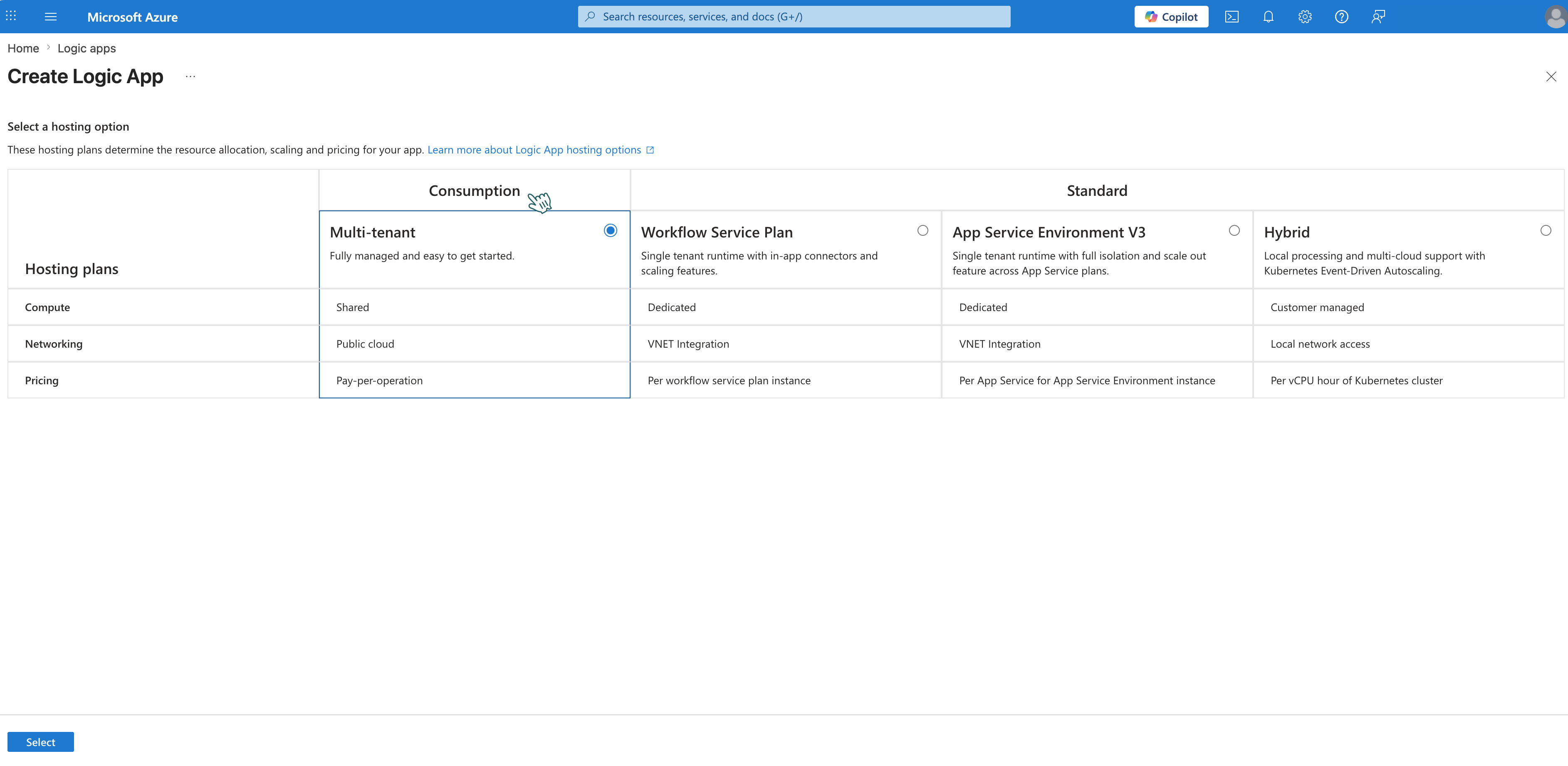This screenshot has width=1568, height=766.
Task: Open Cloud Shell from the top bar
Action: (x=1232, y=17)
